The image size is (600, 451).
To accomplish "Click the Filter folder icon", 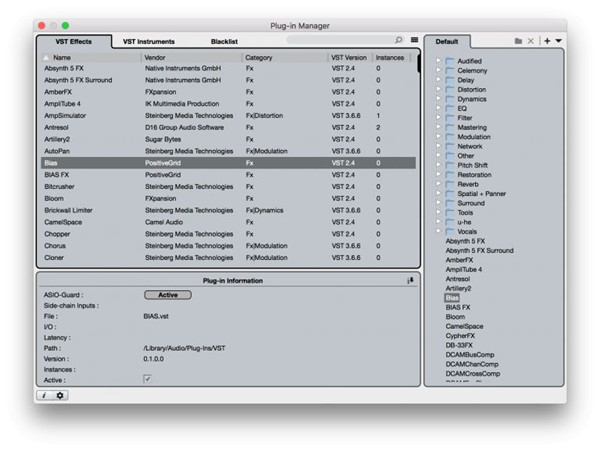I will [x=450, y=118].
